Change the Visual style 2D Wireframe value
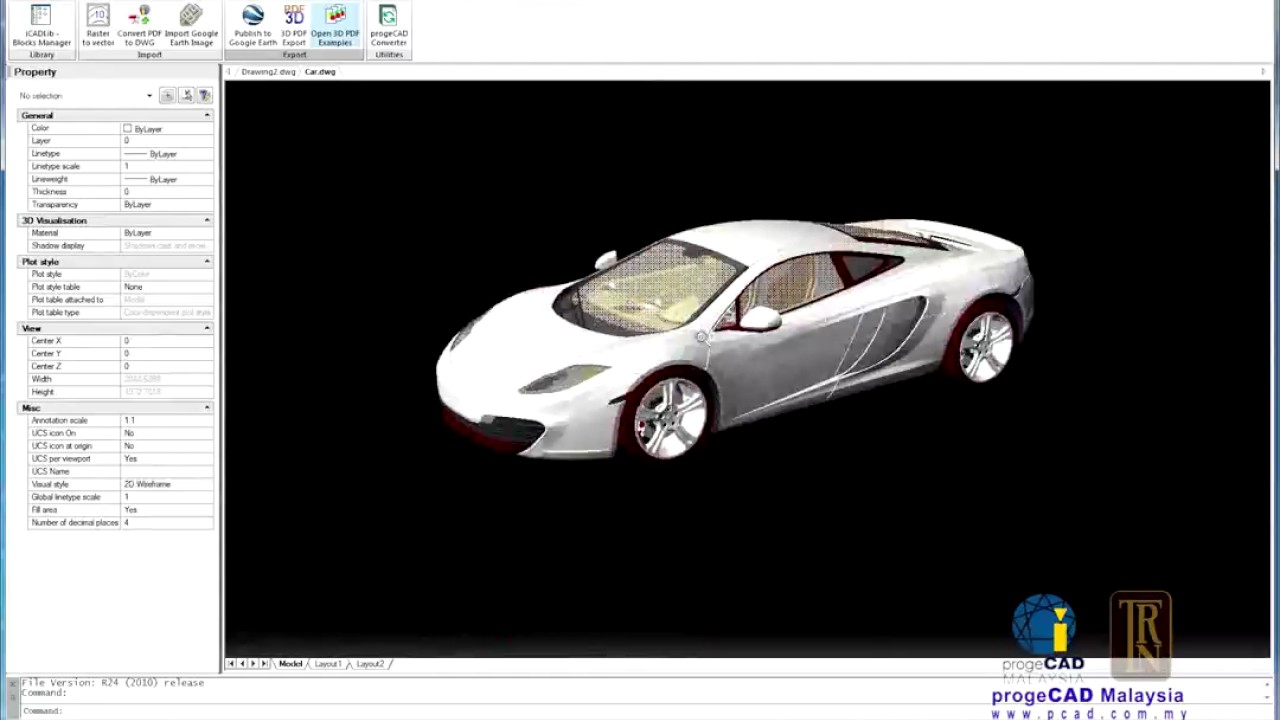The width and height of the screenshot is (1280, 720). 167,484
